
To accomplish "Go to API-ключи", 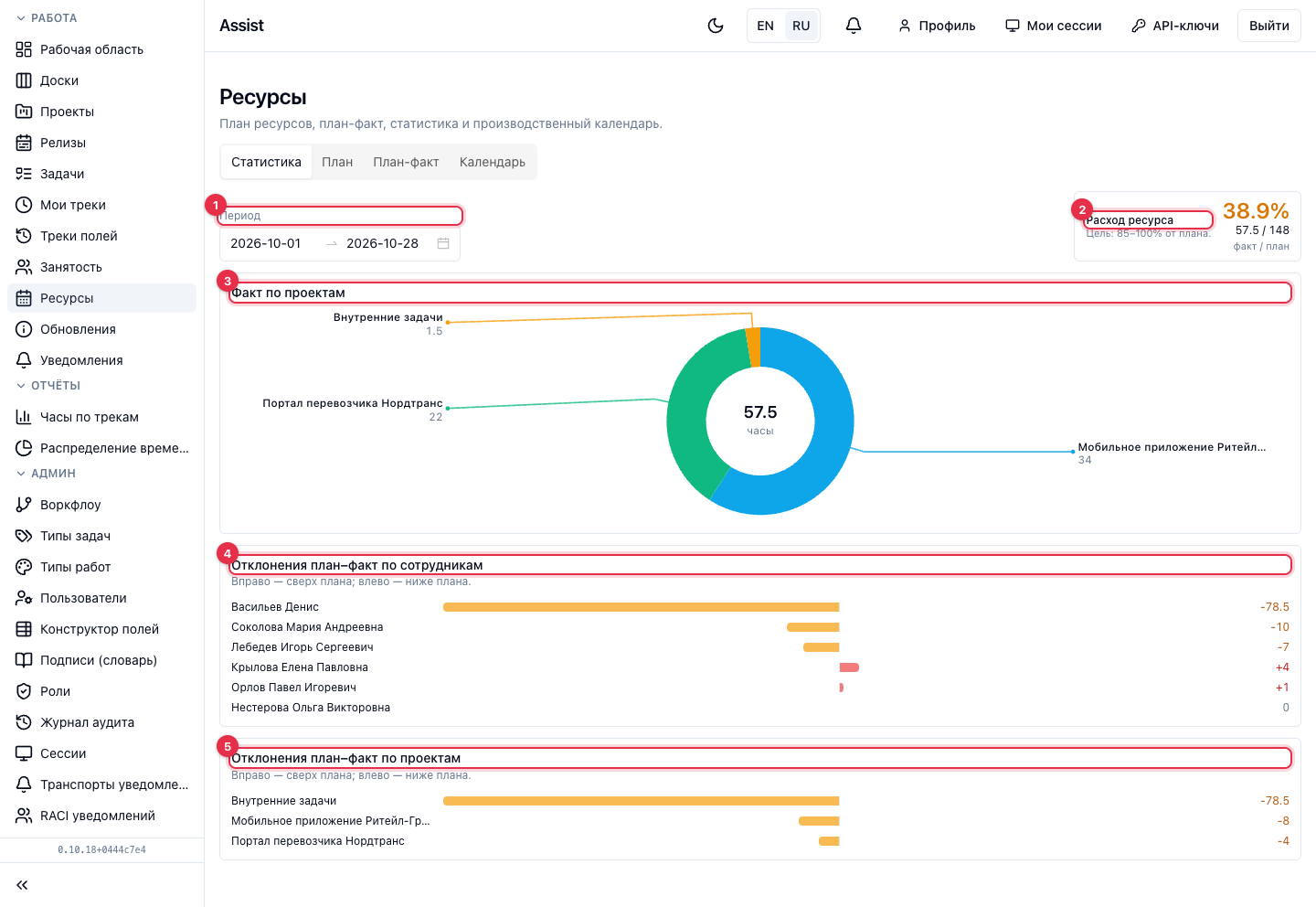I will 1175,26.
